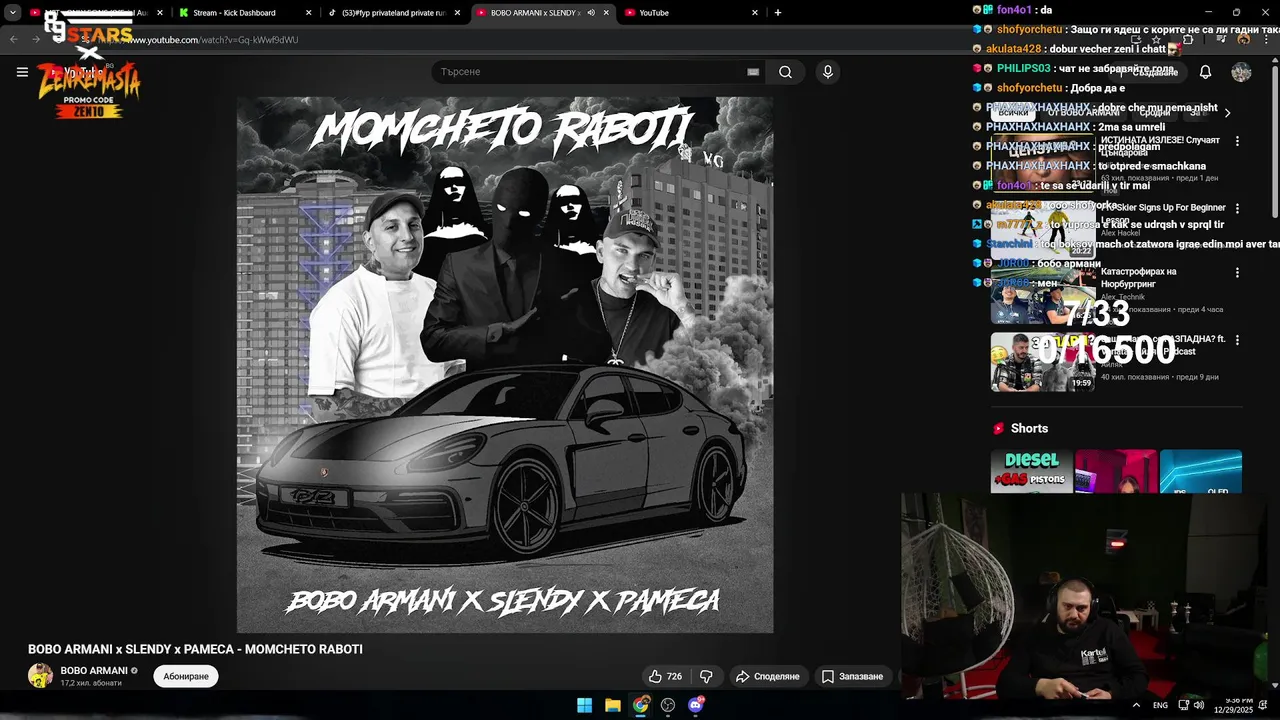Click the ENG language indicator

click(x=1160, y=705)
